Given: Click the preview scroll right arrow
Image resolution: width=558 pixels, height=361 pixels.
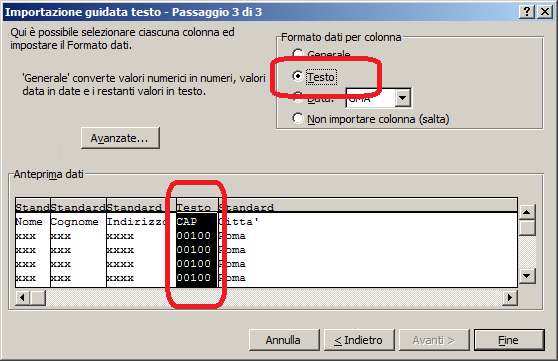Looking at the screenshot, I should tap(510, 298).
